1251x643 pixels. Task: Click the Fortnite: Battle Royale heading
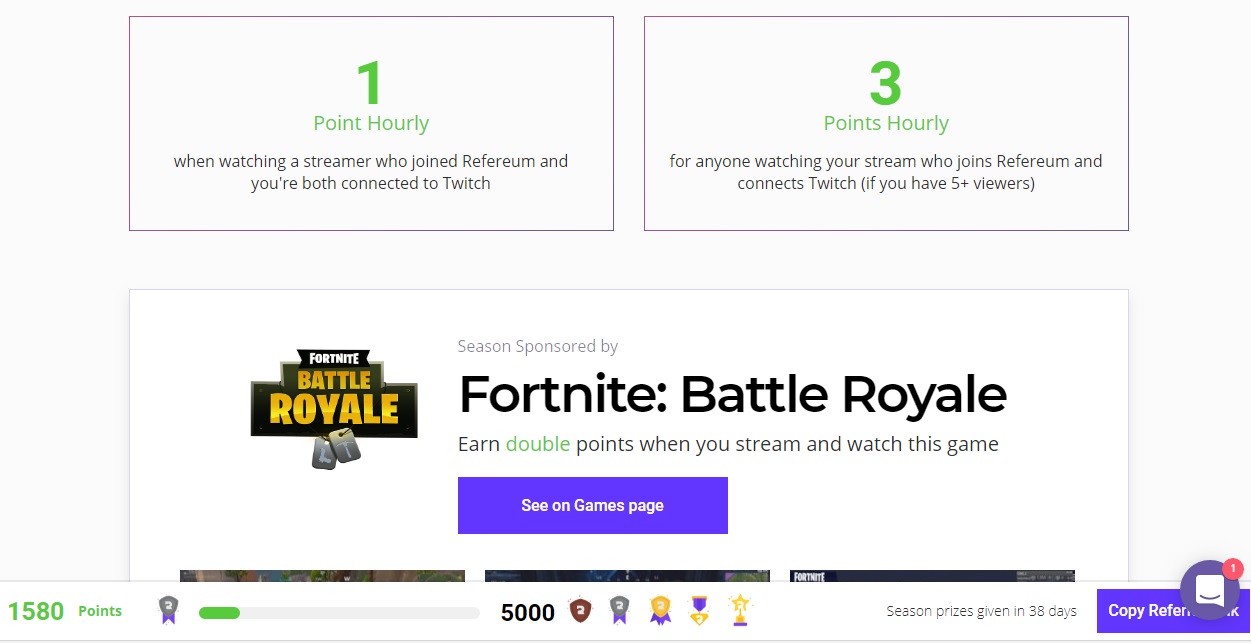(x=732, y=394)
